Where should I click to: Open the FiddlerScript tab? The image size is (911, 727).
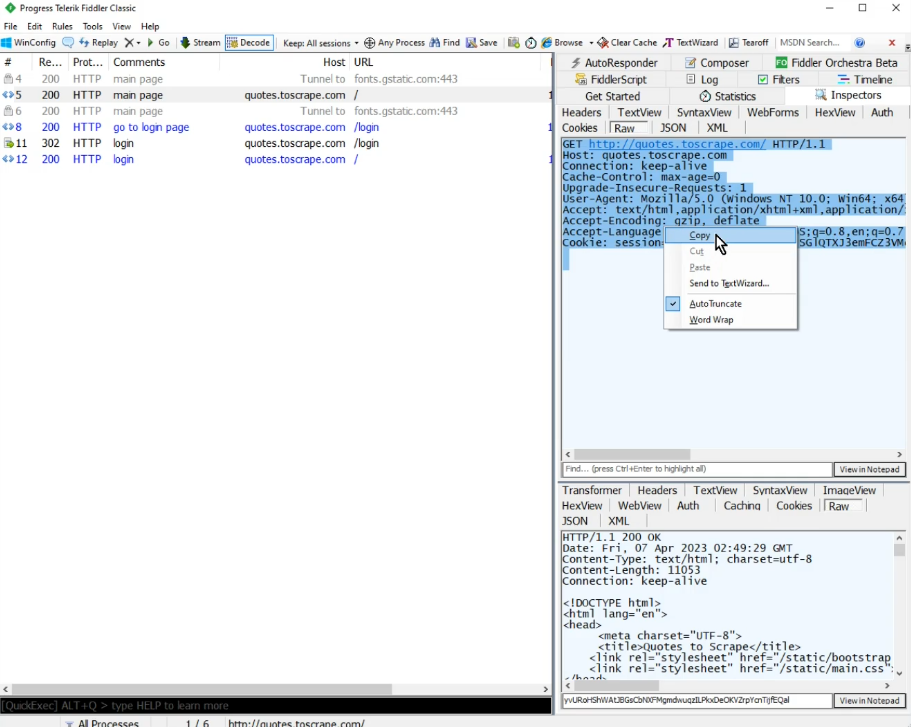tap(610, 80)
